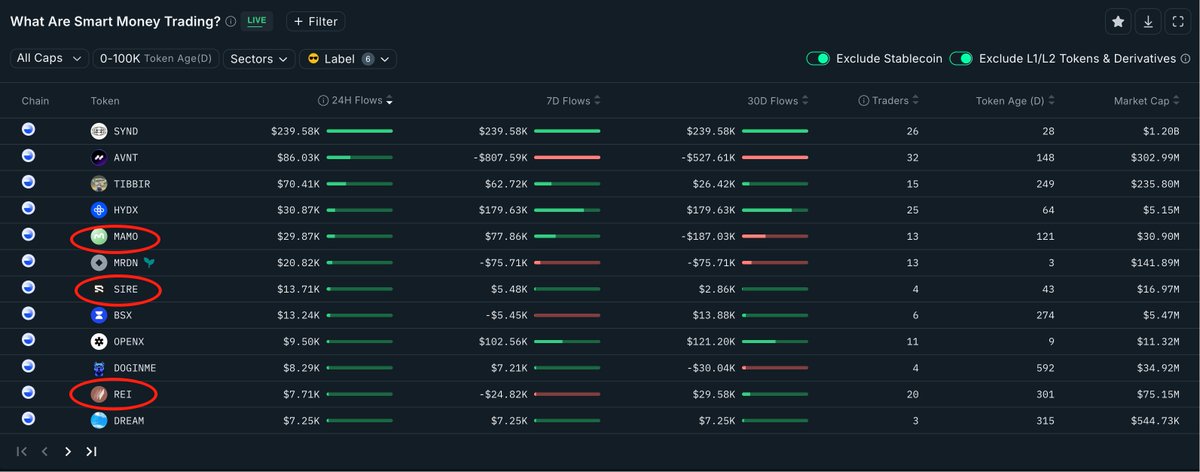Click the info icon next to 24H Flows

coord(323,101)
